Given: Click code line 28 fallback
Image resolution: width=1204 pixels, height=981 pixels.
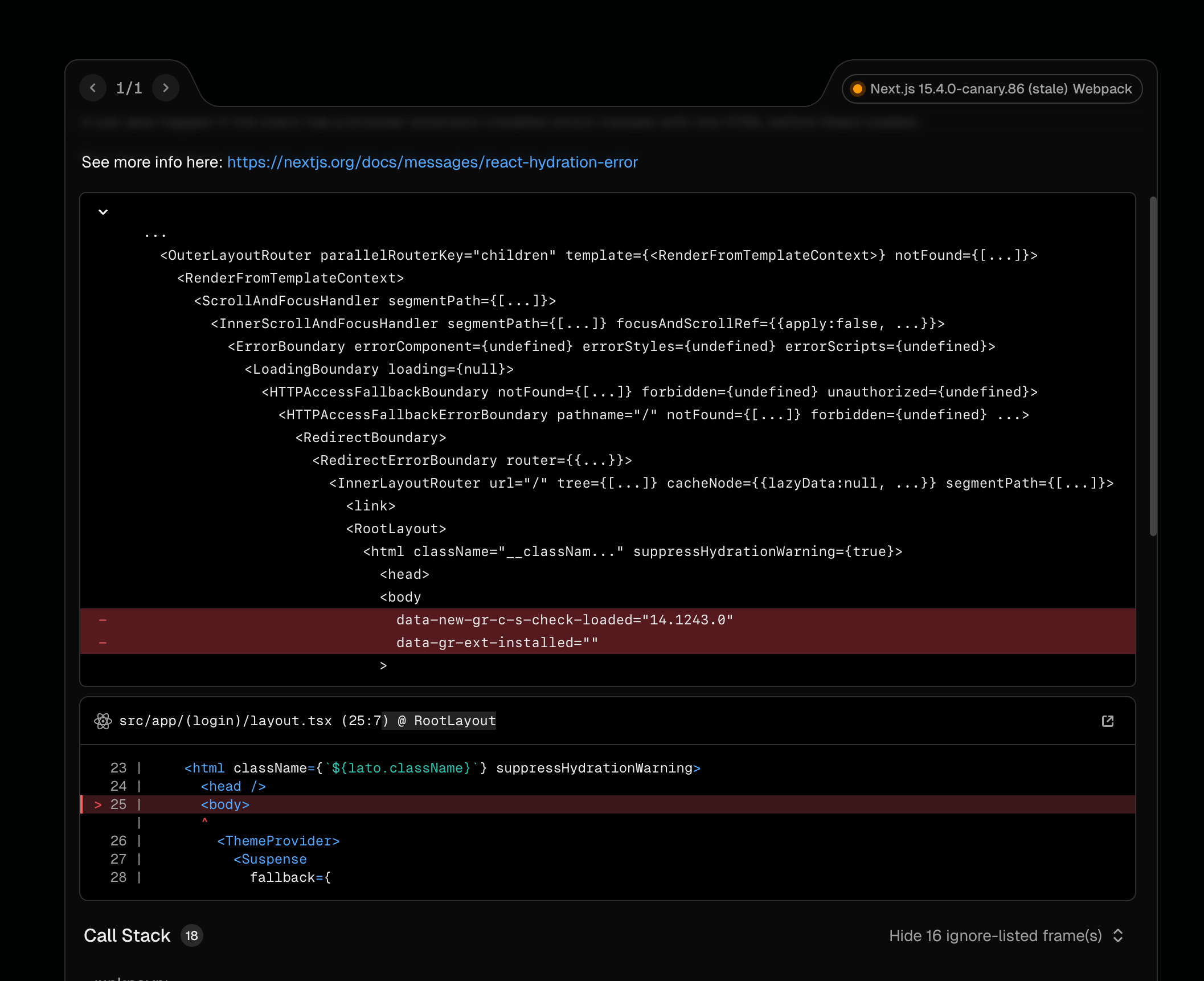Looking at the screenshot, I should tap(290, 877).
